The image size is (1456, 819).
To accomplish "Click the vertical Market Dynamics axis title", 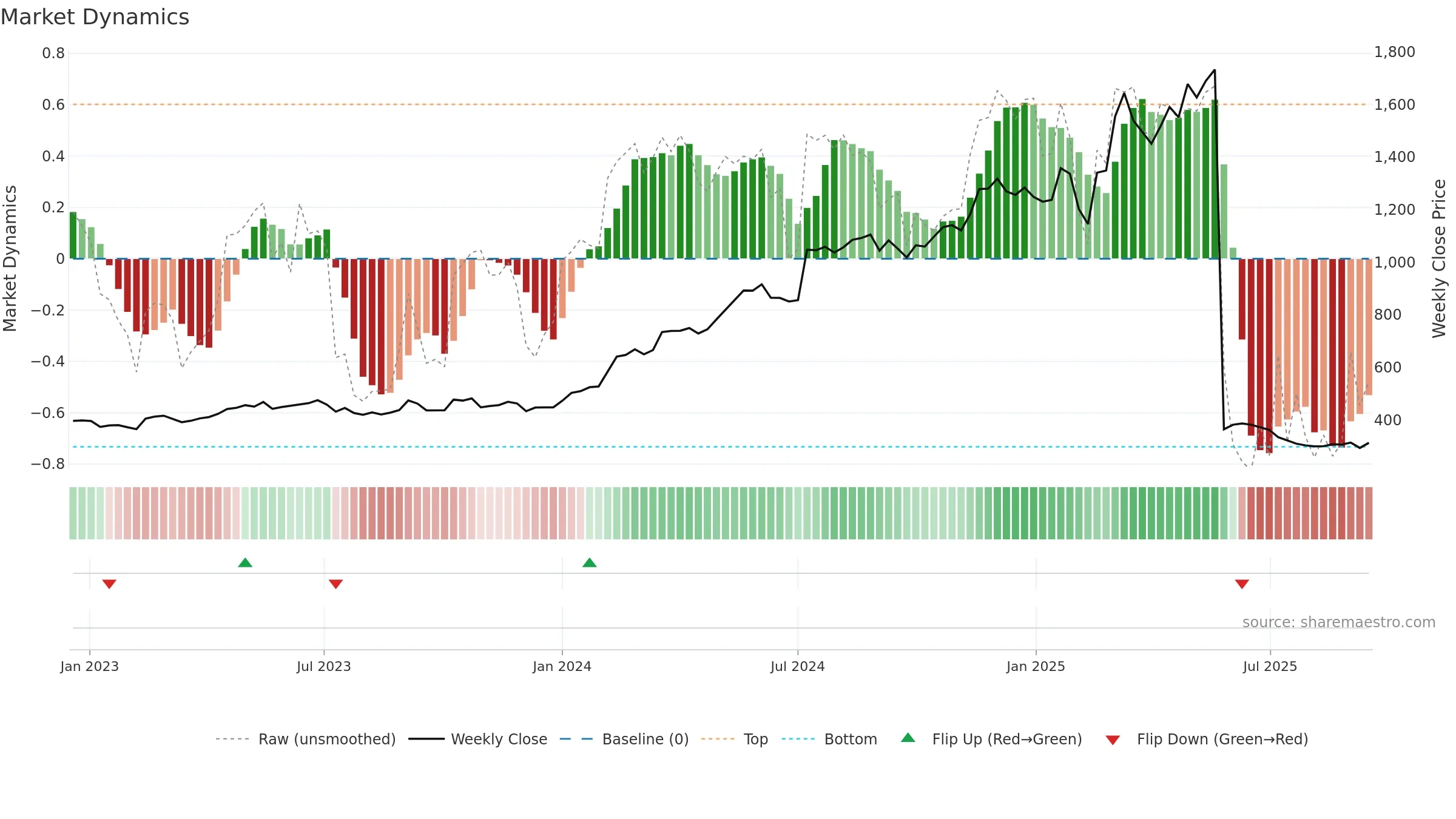I will [x=10, y=258].
